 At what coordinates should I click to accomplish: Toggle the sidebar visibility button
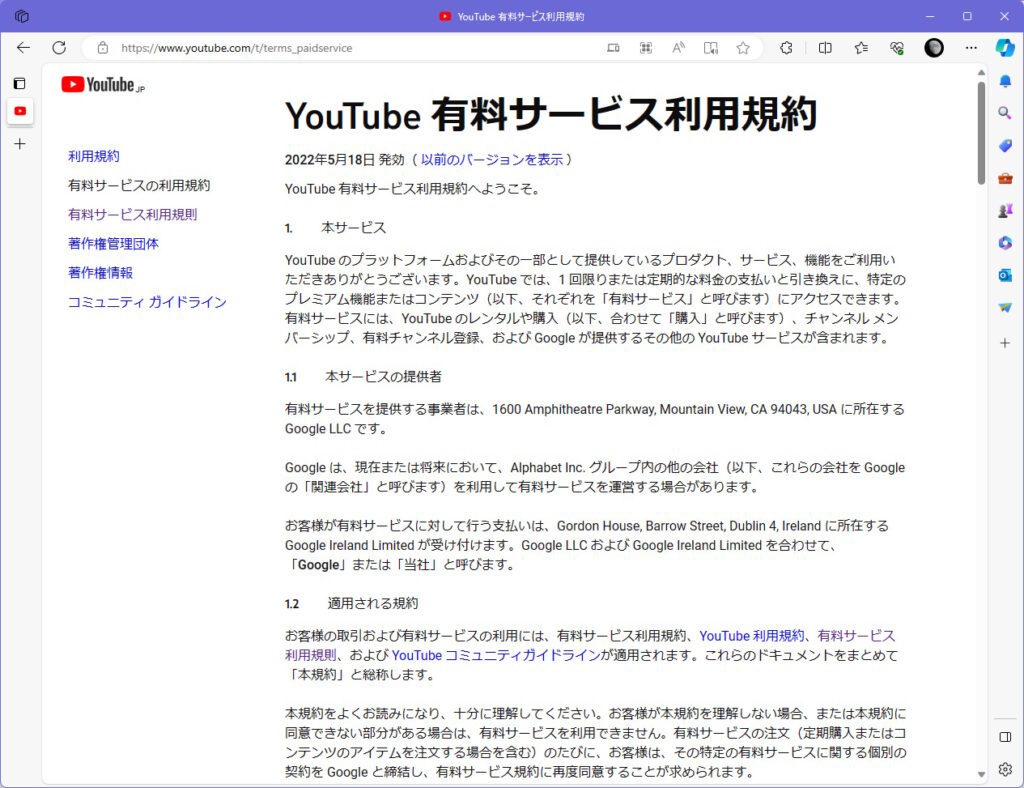tap(1005, 737)
